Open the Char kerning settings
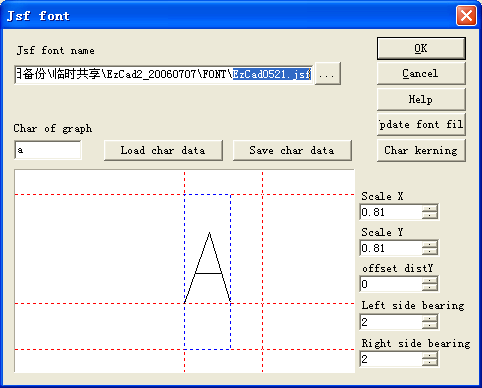This screenshot has width=482, height=388. pyautogui.click(x=421, y=150)
